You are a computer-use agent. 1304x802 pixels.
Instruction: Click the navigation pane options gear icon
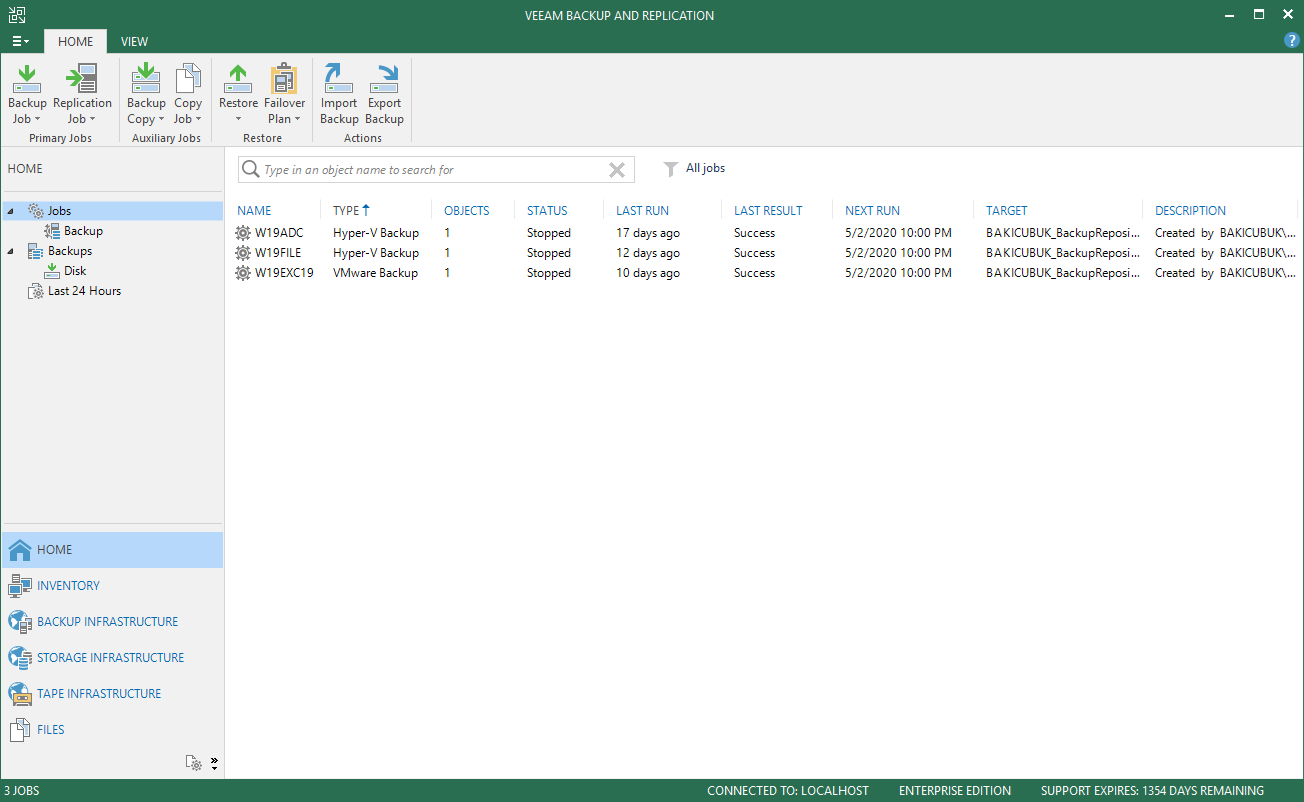pos(194,764)
